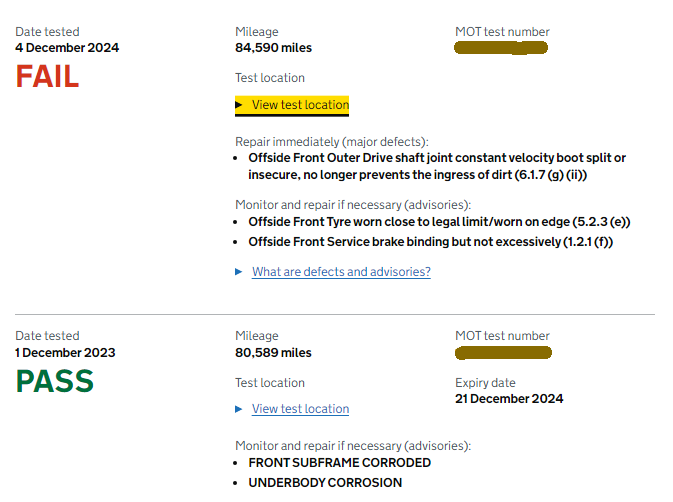Image resolution: width=673 pixels, height=502 pixels.
Task: Select the Offside Front Tyre worn advisory
Action: (x=439, y=222)
